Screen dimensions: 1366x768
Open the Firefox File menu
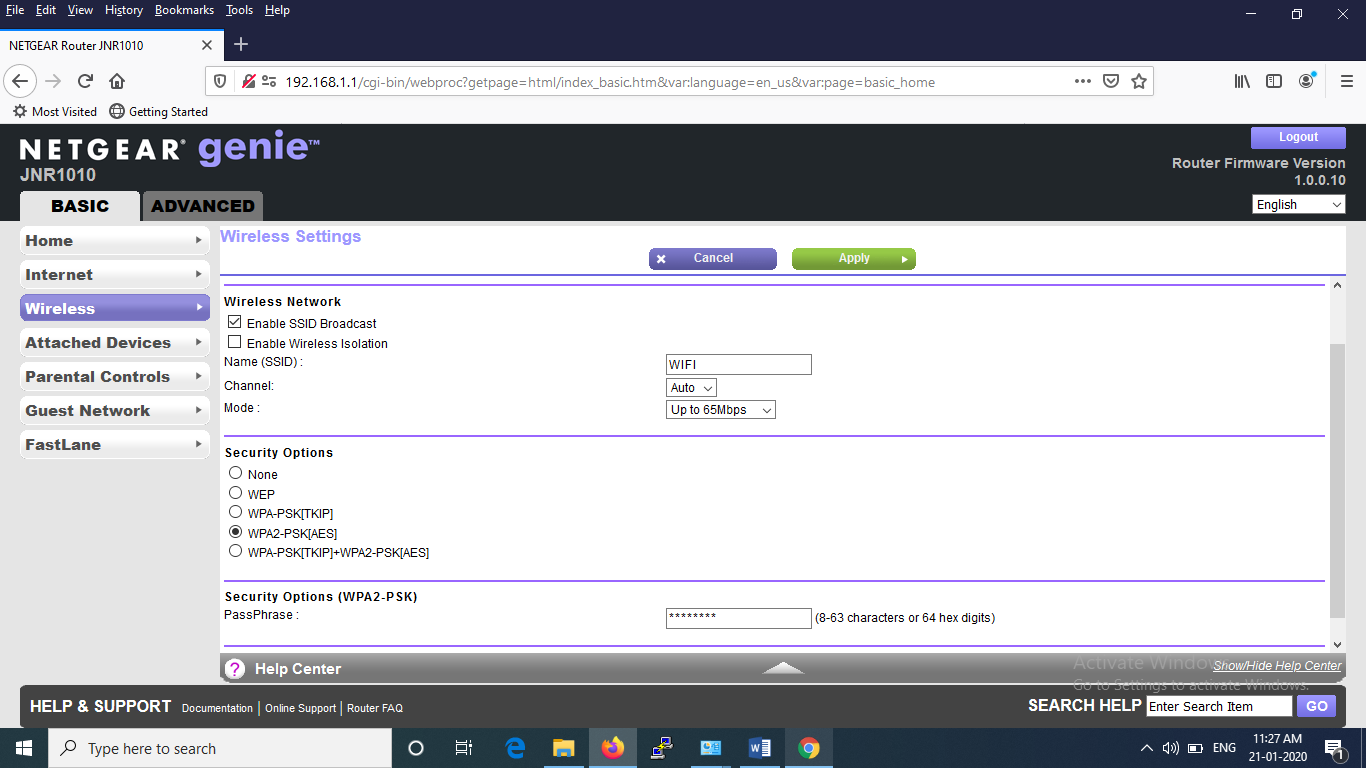(x=15, y=10)
